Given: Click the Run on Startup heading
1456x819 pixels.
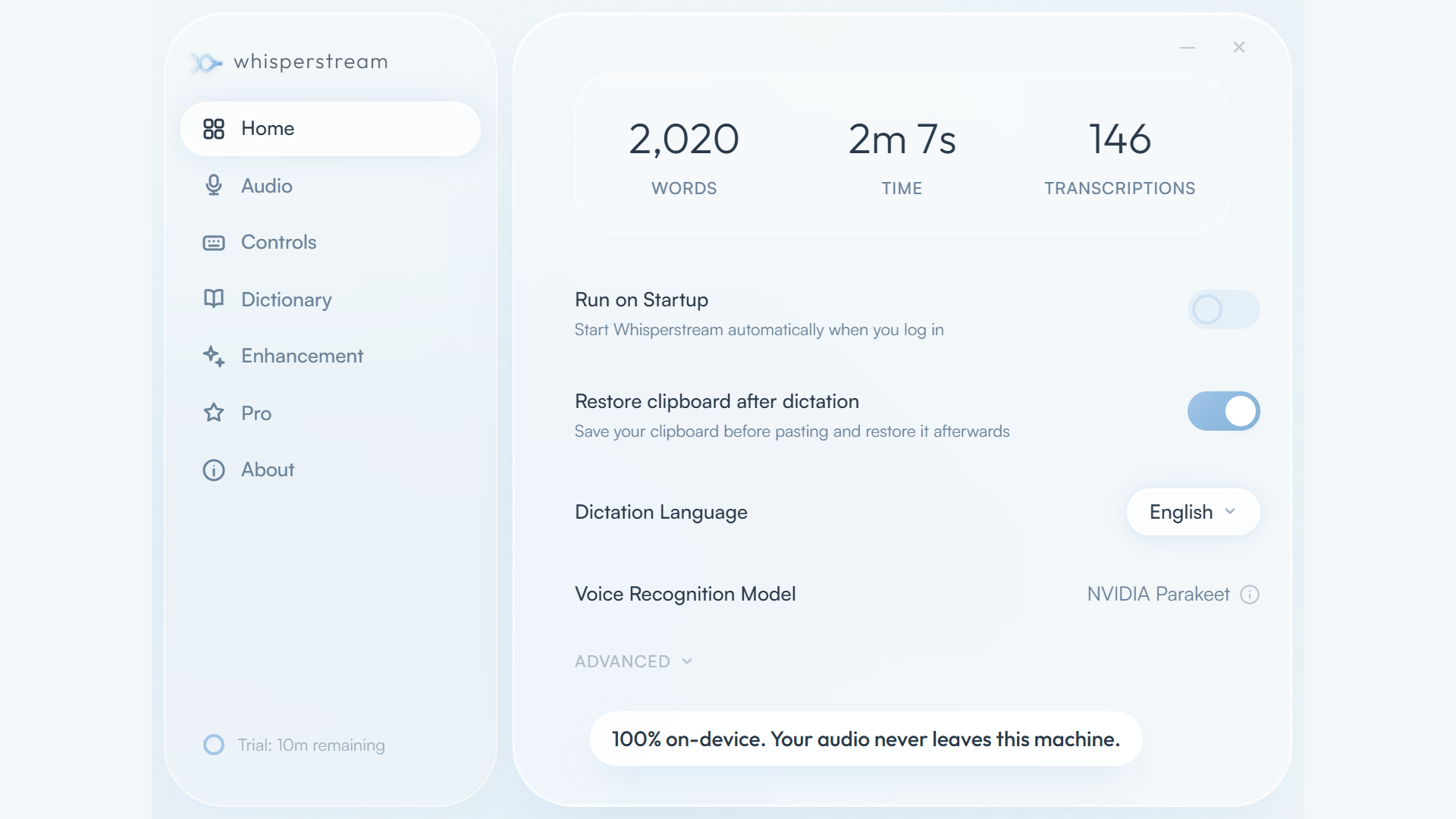Looking at the screenshot, I should (642, 300).
